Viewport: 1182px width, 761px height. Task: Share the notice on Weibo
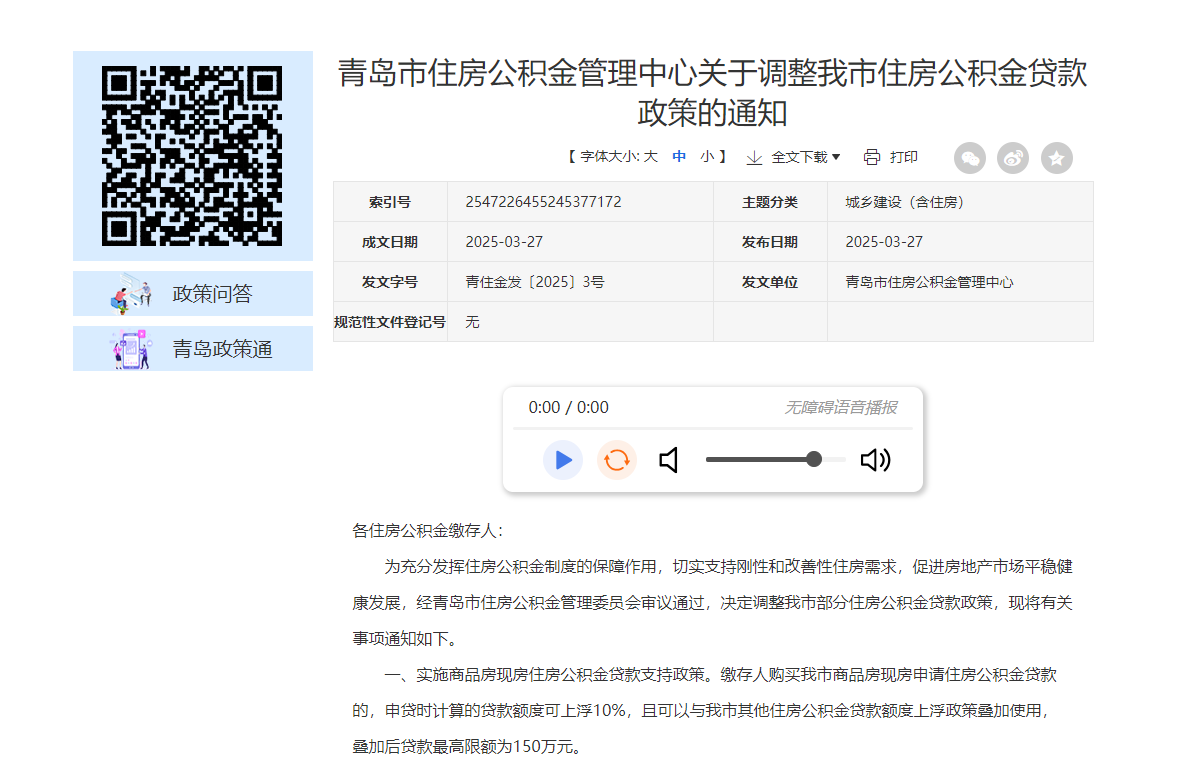pos(1013,158)
